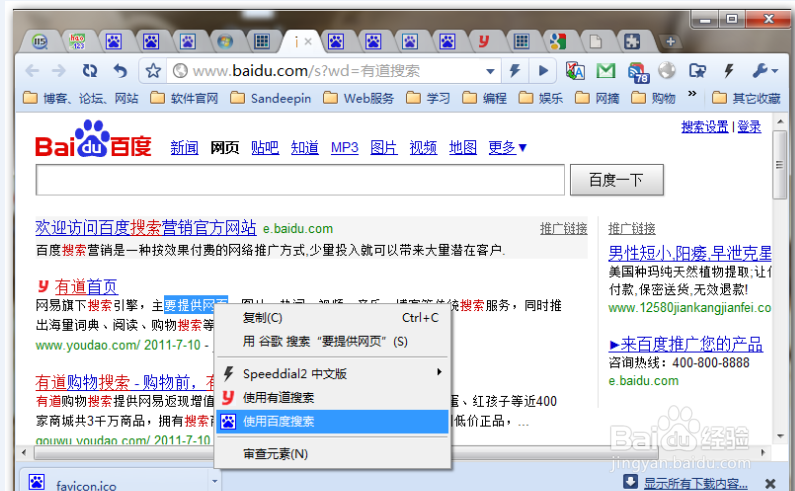795x491 pixels.
Task: Switch to the IIS tab
Action: 40,41
